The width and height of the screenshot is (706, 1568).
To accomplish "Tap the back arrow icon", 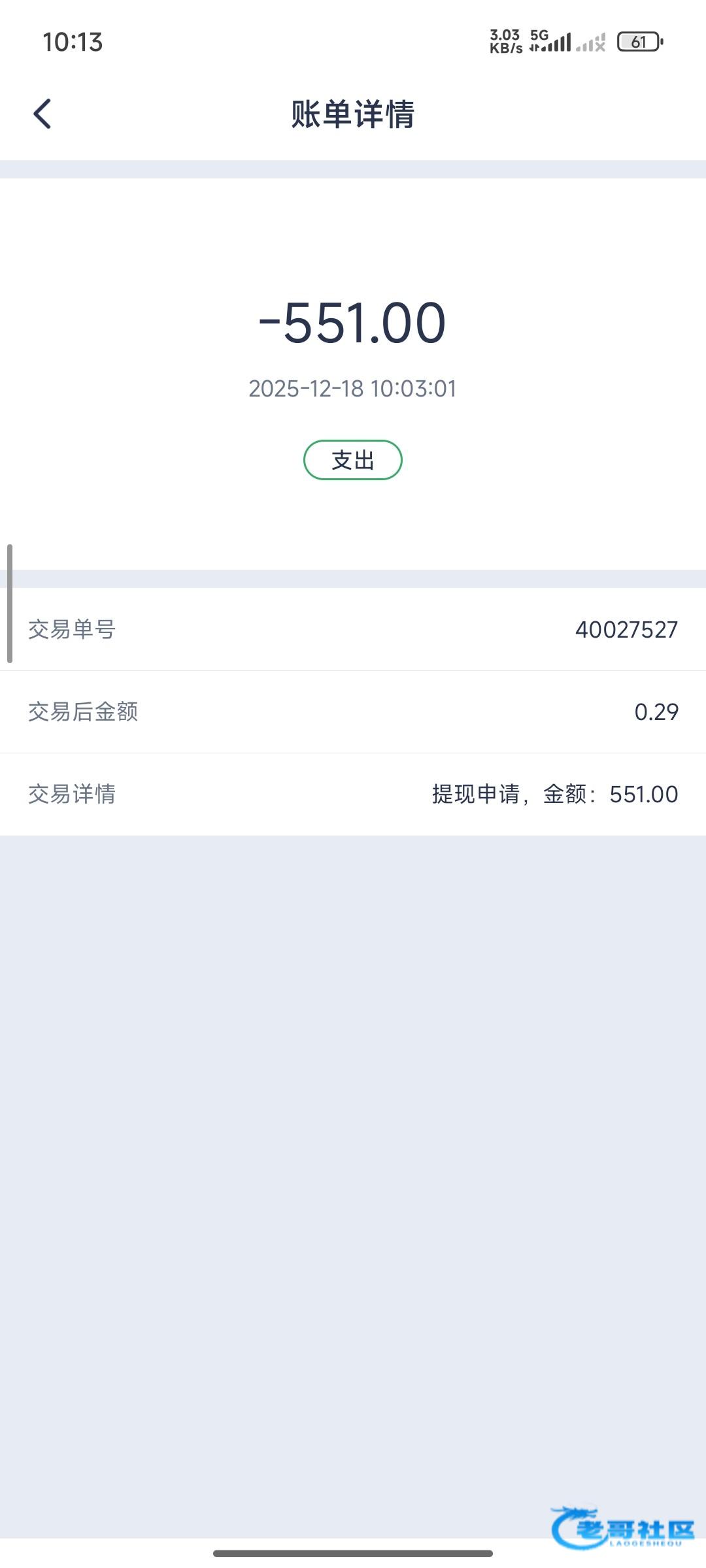I will coord(42,114).
